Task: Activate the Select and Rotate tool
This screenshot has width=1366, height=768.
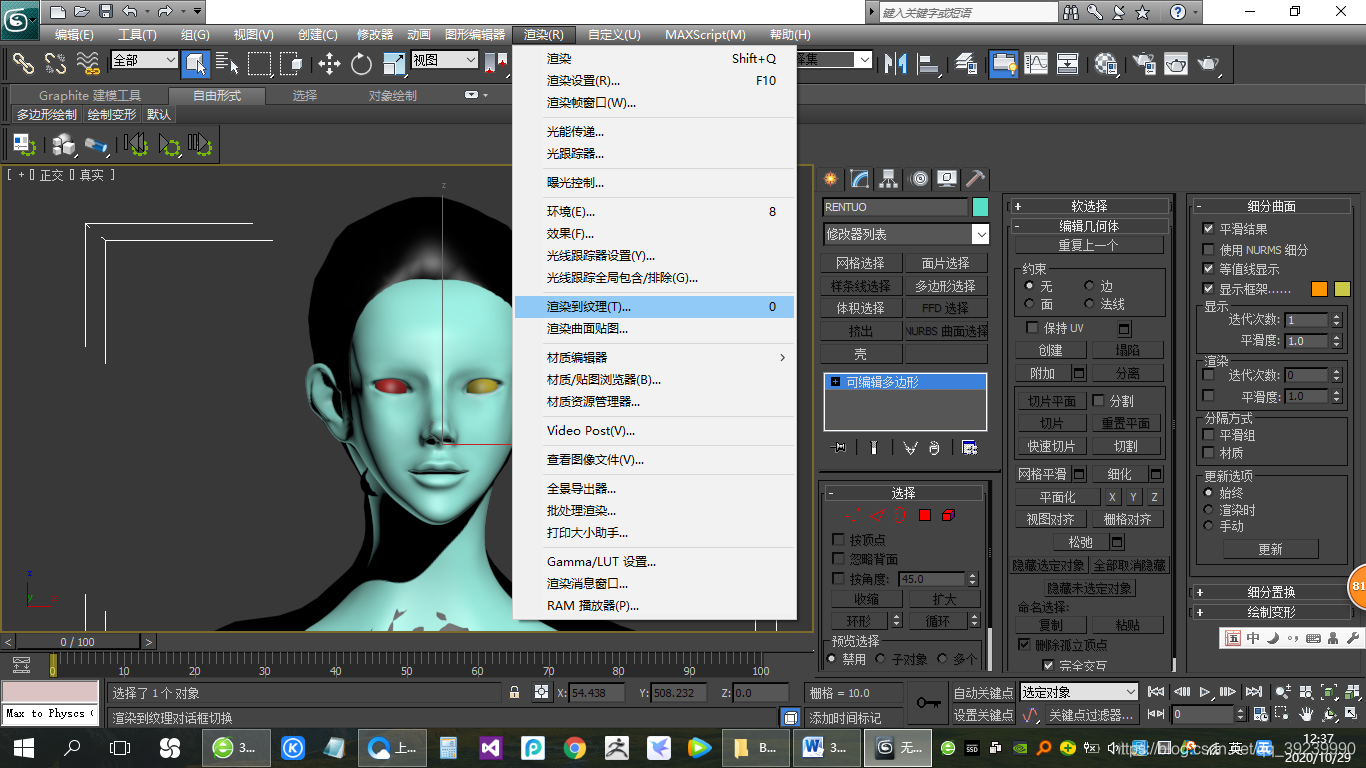Action: [361, 64]
